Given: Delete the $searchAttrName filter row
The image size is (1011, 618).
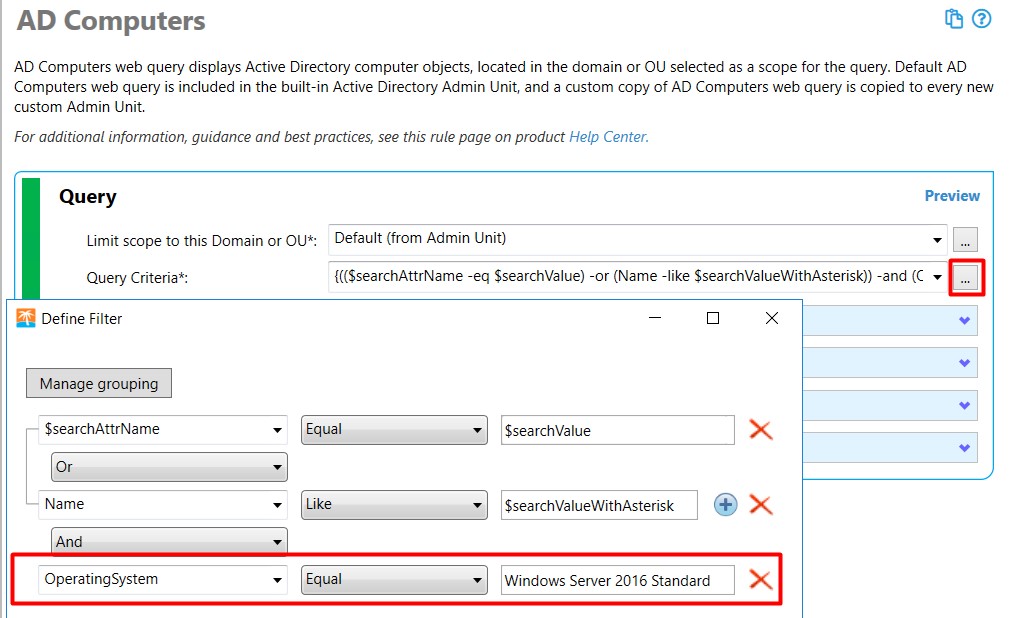Looking at the screenshot, I should click(x=761, y=430).
